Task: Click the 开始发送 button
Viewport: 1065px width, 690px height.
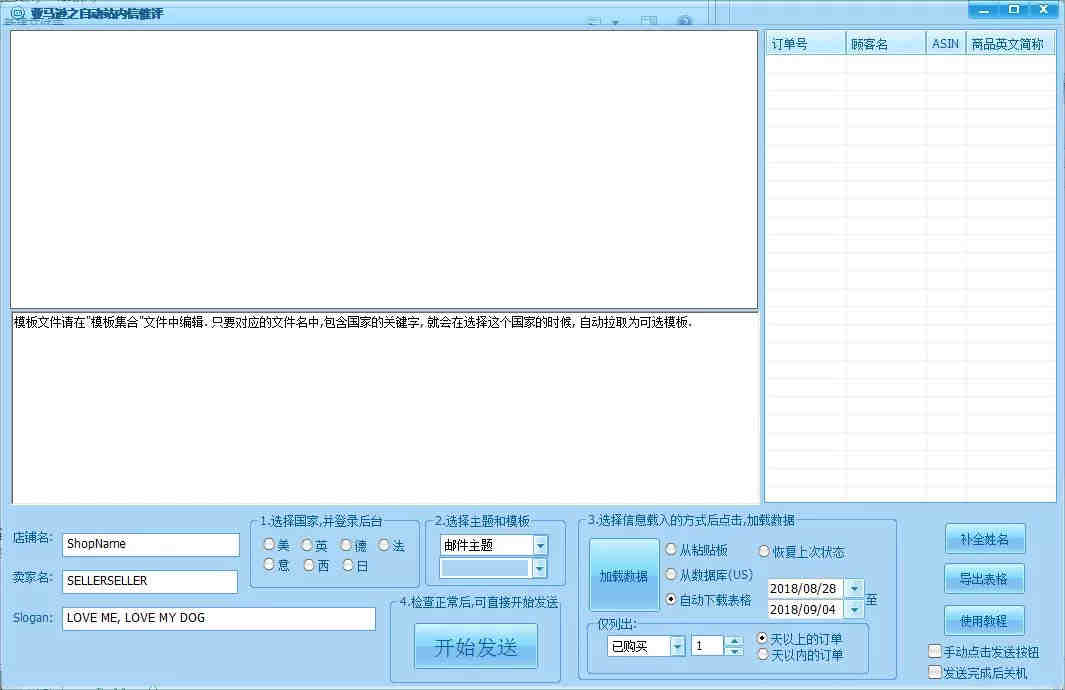Action: coord(475,647)
